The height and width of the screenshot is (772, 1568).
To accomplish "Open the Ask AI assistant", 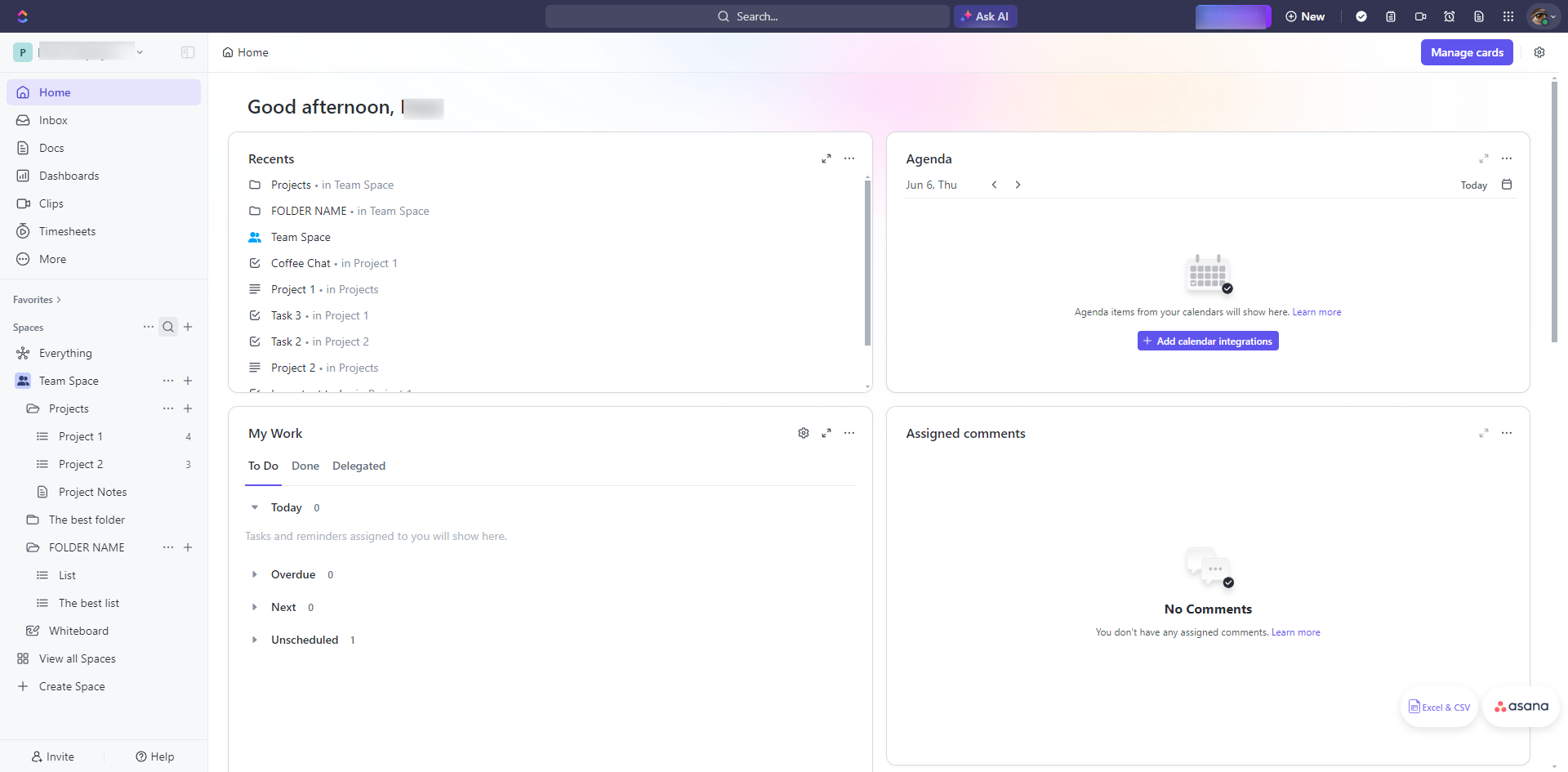I will click(985, 16).
